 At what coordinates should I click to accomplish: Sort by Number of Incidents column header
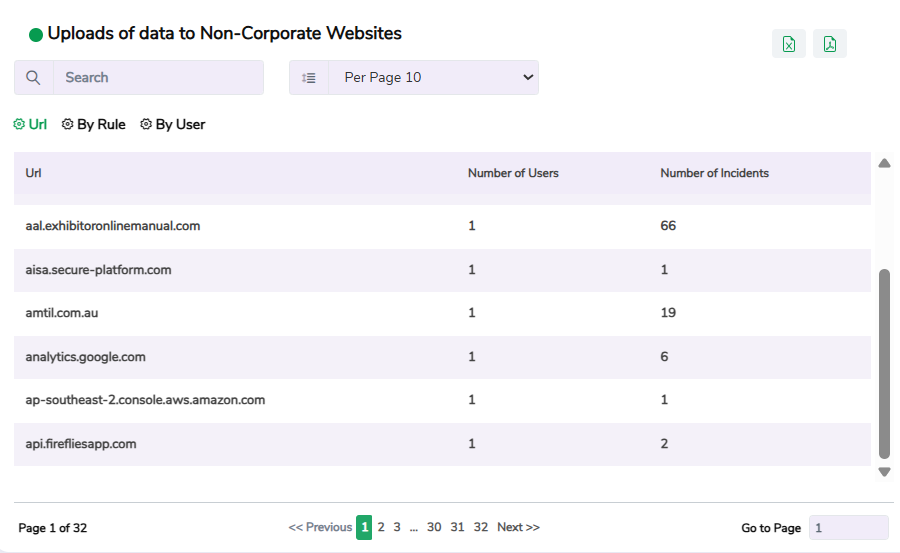(714, 173)
